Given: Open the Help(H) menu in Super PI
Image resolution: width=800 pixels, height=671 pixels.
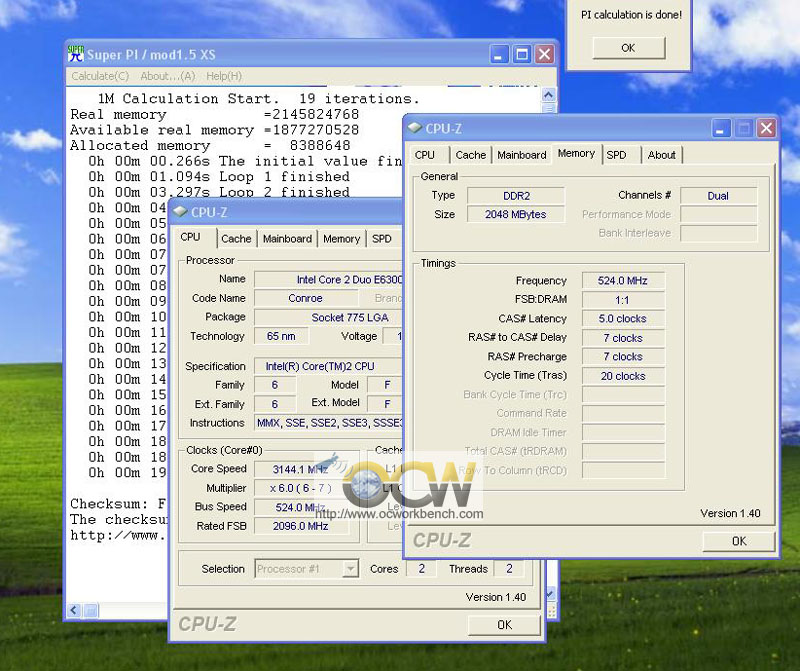Looking at the screenshot, I should pyautogui.click(x=224, y=76).
